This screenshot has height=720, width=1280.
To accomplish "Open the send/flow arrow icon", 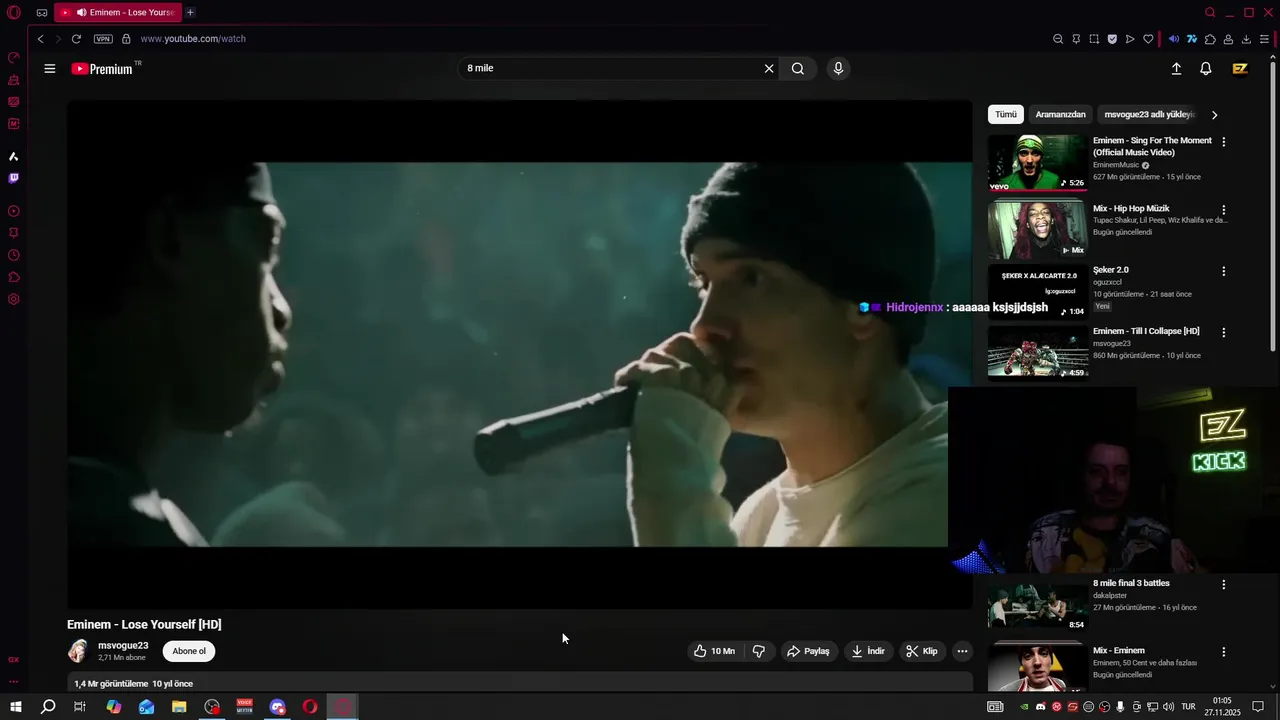I will (x=1130, y=39).
